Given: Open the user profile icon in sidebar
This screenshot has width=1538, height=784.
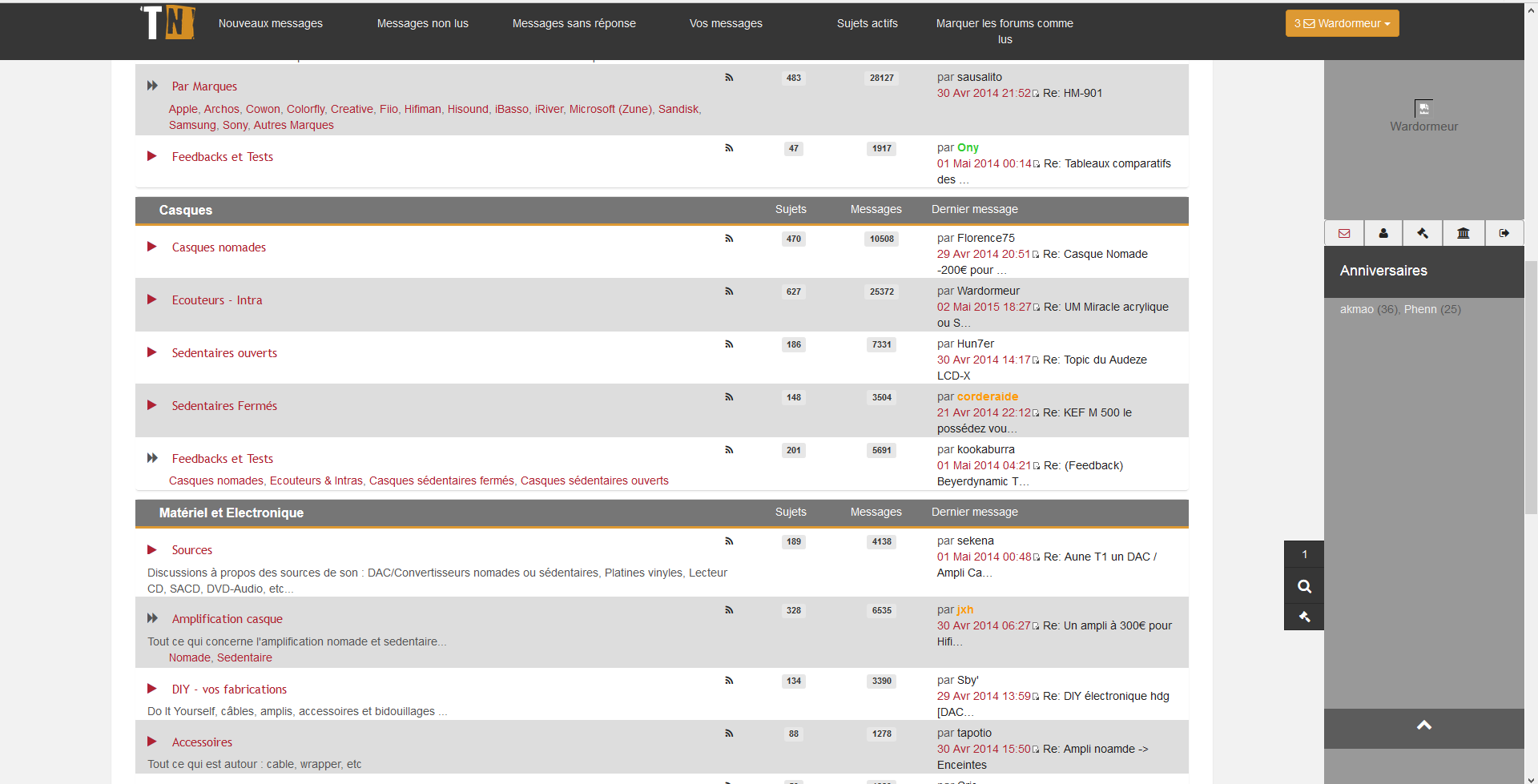Looking at the screenshot, I should click(1383, 233).
